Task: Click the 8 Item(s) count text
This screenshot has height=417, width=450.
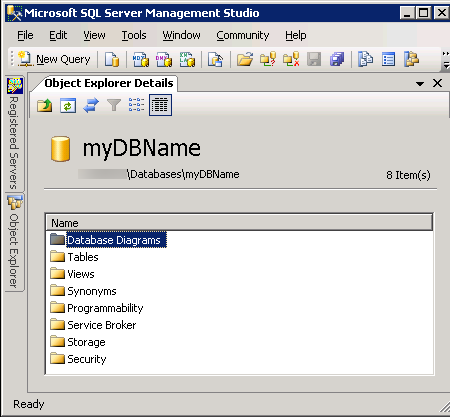Action: (x=408, y=175)
